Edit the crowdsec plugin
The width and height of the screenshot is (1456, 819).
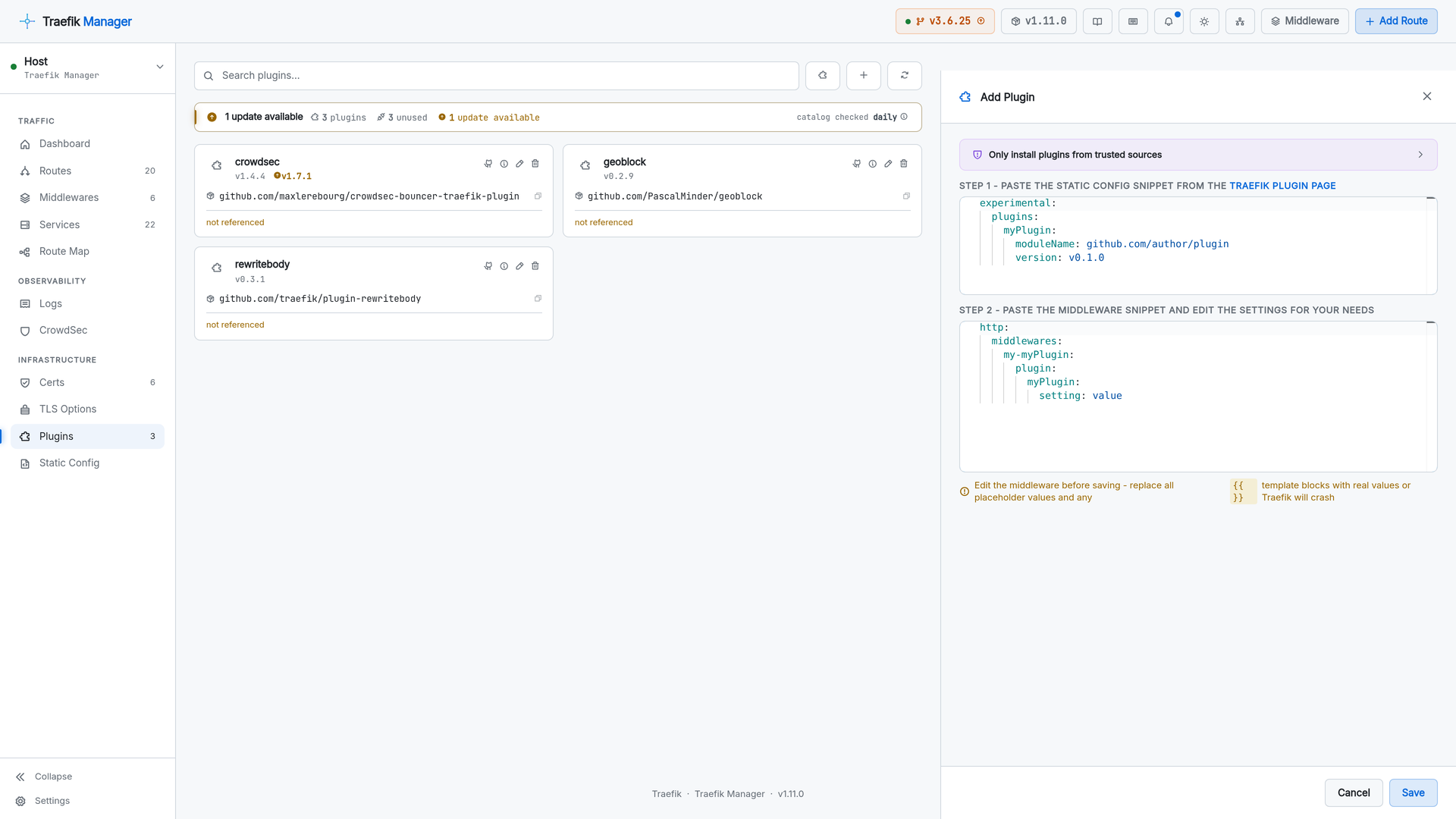519,164
